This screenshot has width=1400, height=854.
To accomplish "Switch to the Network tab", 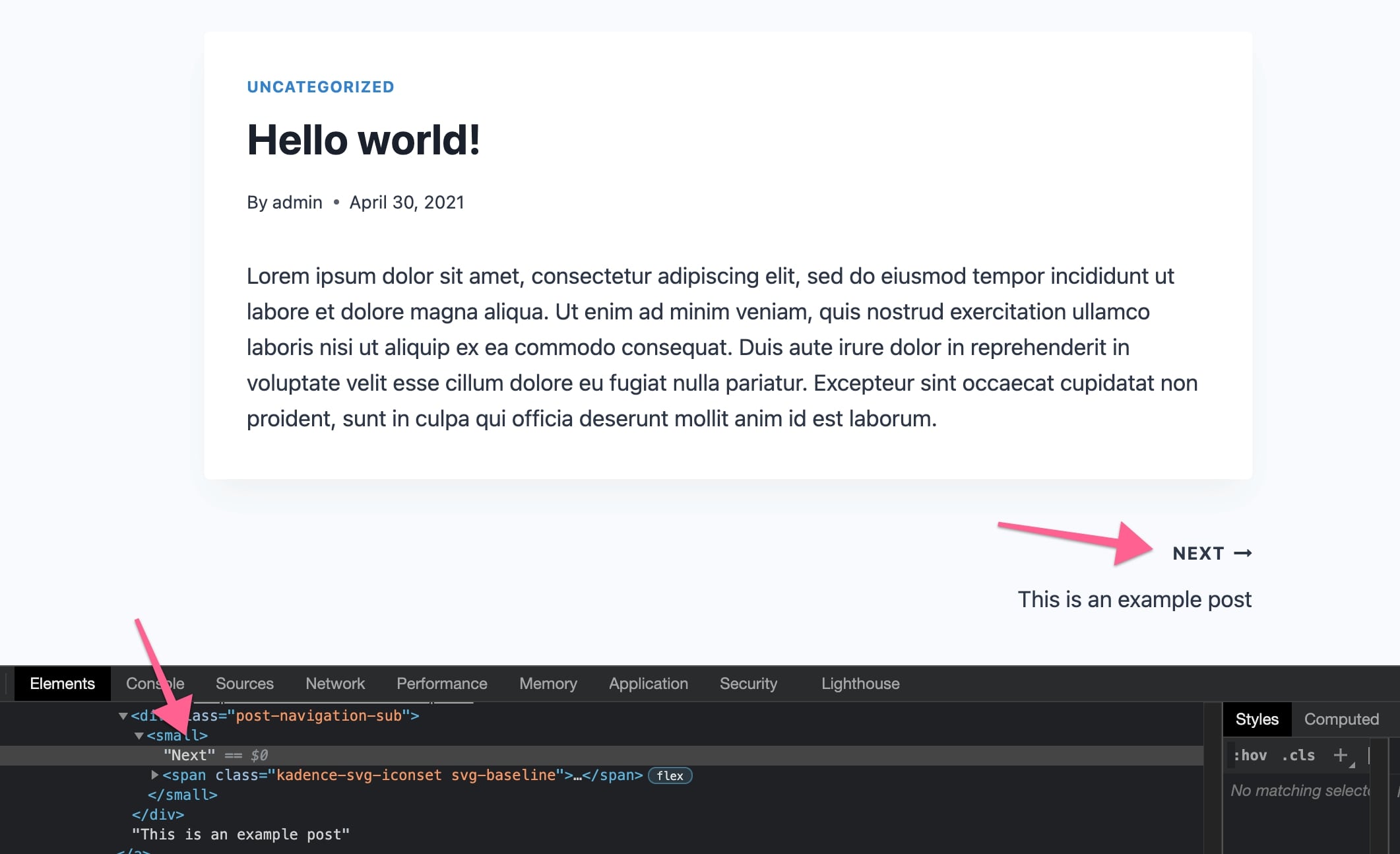I will click(334, 683).
